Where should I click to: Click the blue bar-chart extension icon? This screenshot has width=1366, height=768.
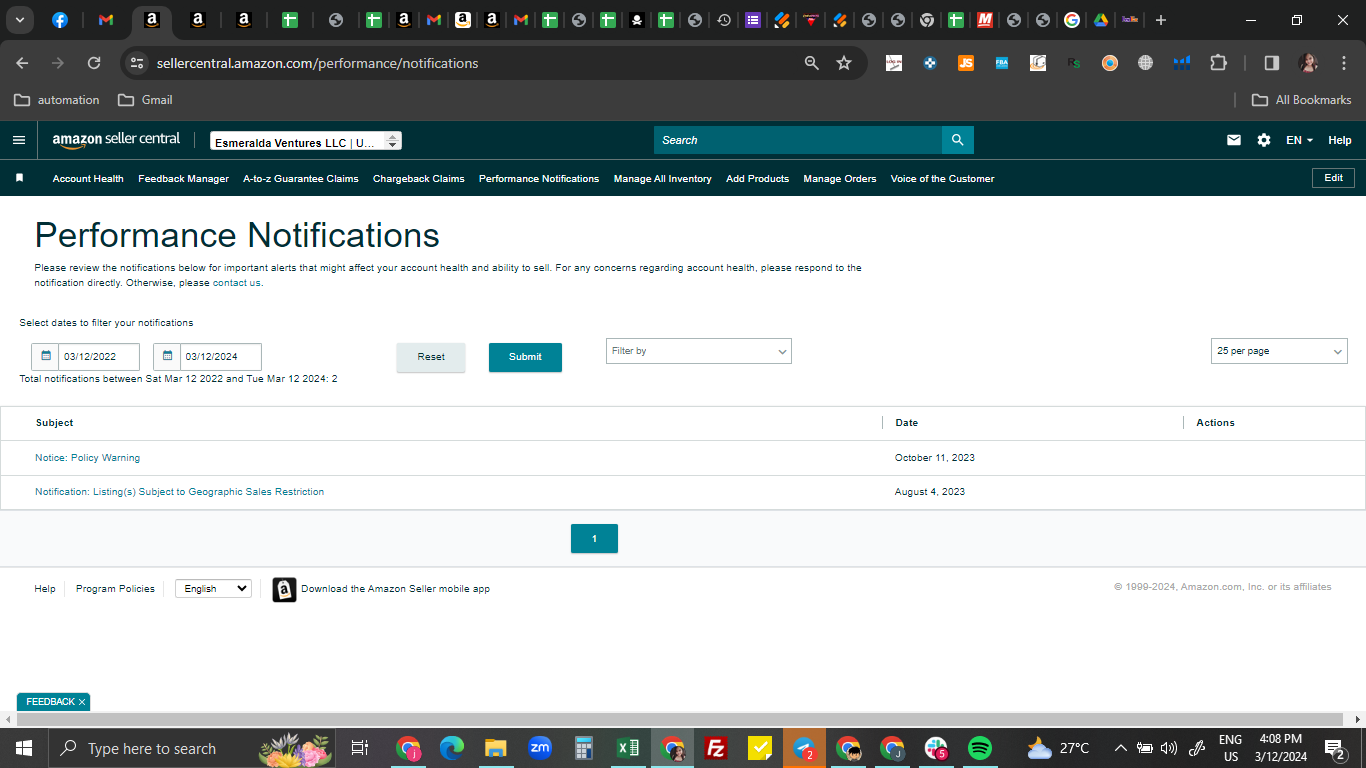pyautogui.click(x=1182, y=63)
